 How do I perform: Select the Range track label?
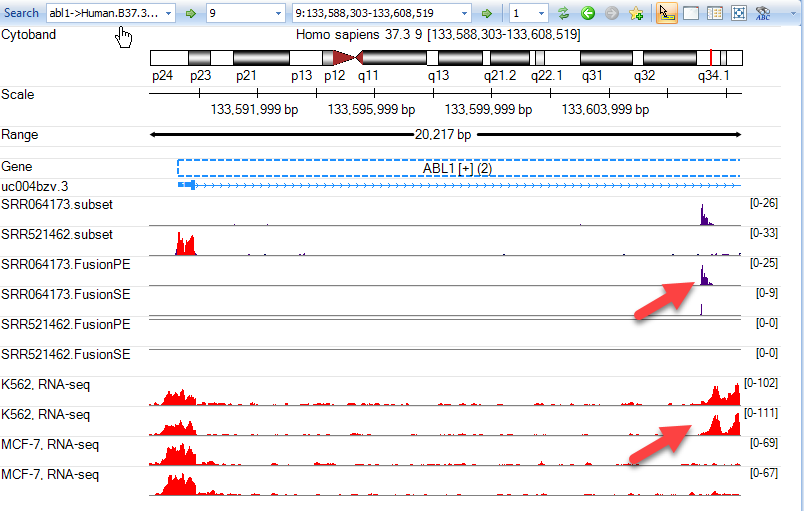pyautogui.click(x=19, y=135)
